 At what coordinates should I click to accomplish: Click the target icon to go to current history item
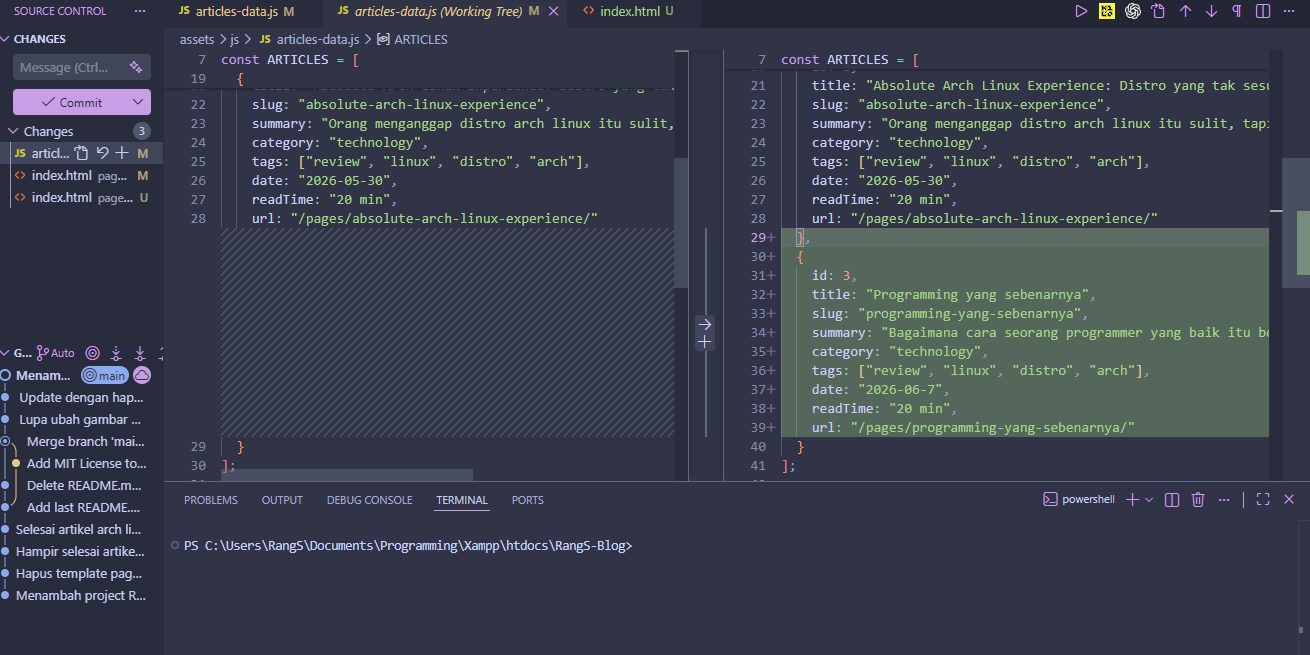tap(93, 353)
